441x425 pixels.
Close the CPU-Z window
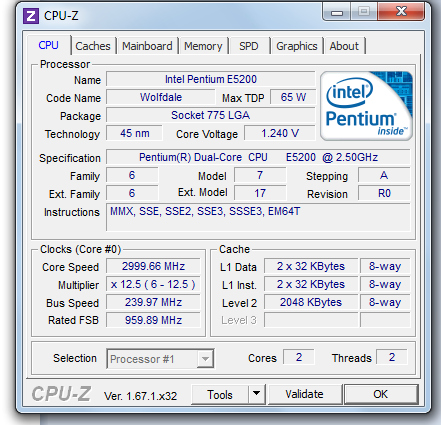click(401, 12)
